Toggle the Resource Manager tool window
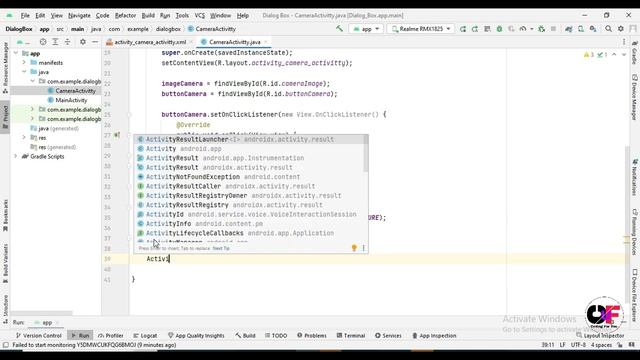The image size is (640, 360). [5, 68]
